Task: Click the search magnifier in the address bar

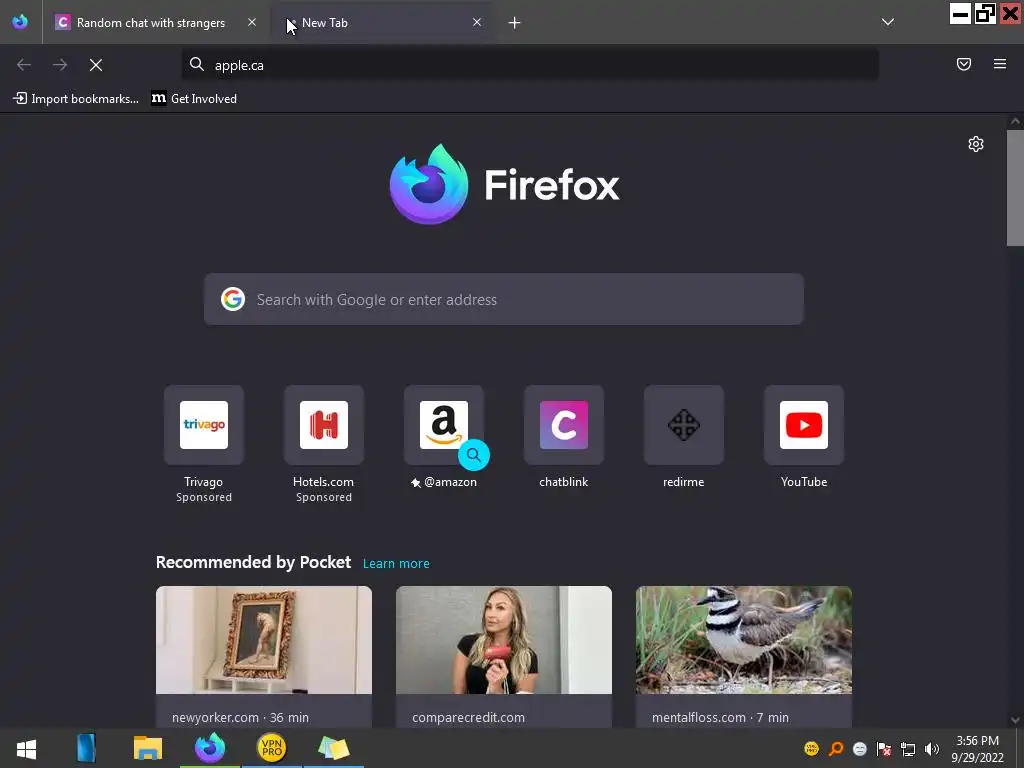Action: pyautogui.click(x=197, y=64)
